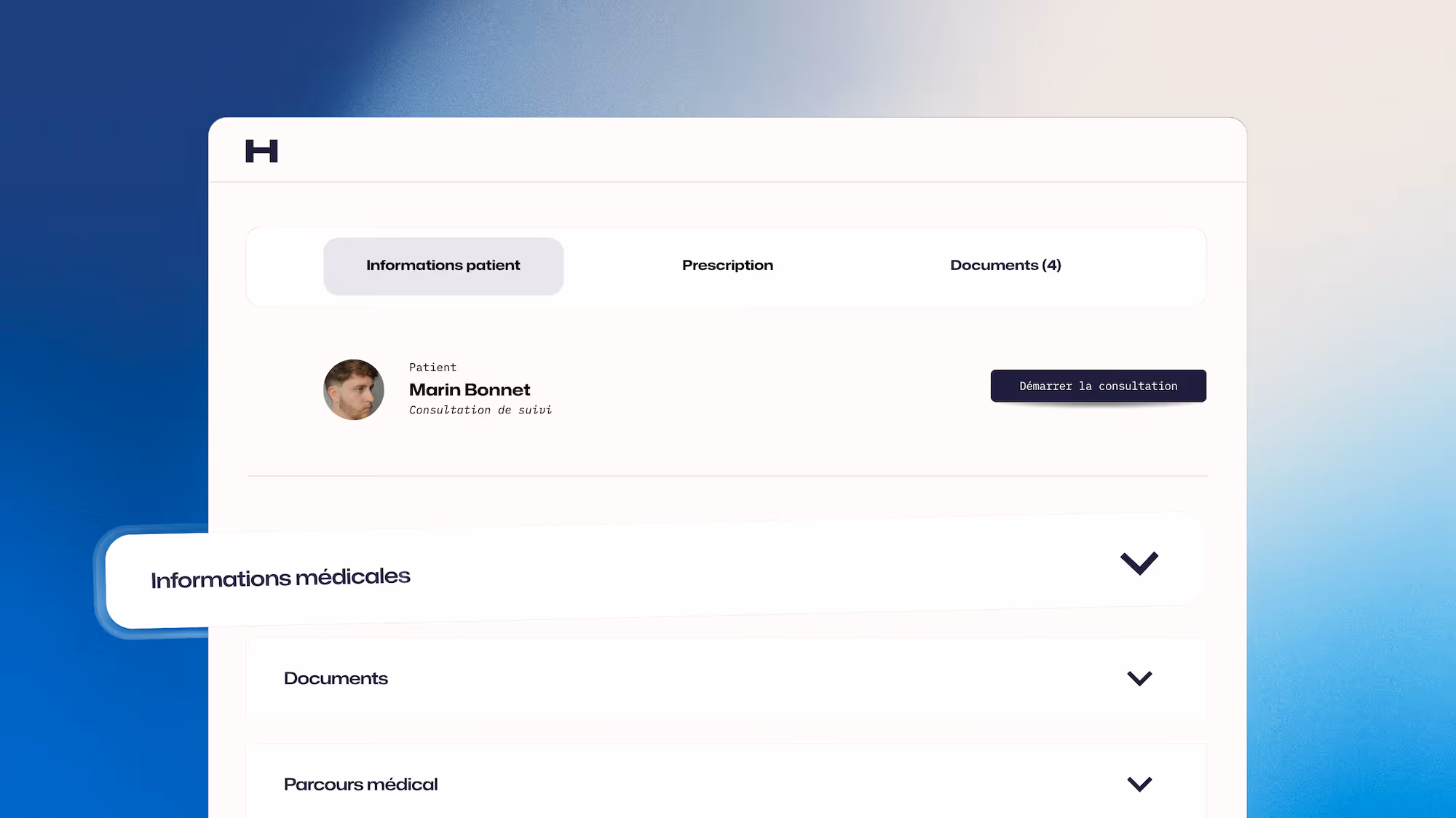Click the middle of Informations médicales card
The height and width of the screenshot is (818, 1456).
click(x=655, y=571)
